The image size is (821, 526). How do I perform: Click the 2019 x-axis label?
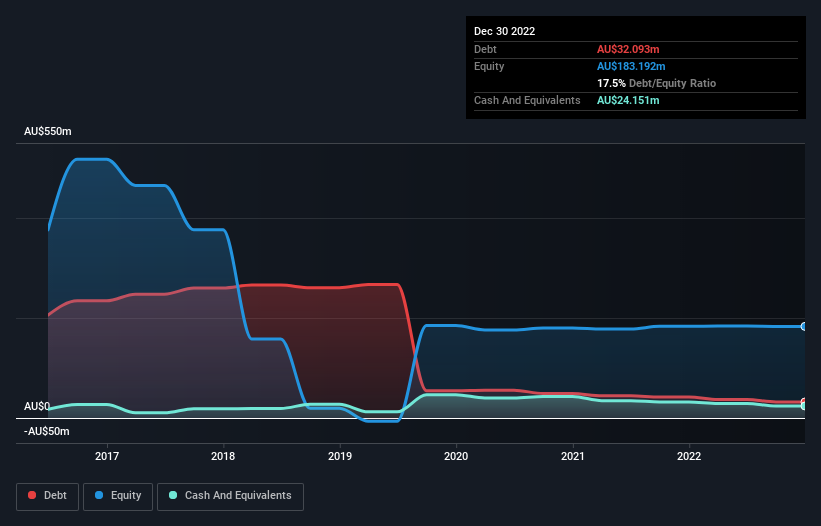[340, 456]
